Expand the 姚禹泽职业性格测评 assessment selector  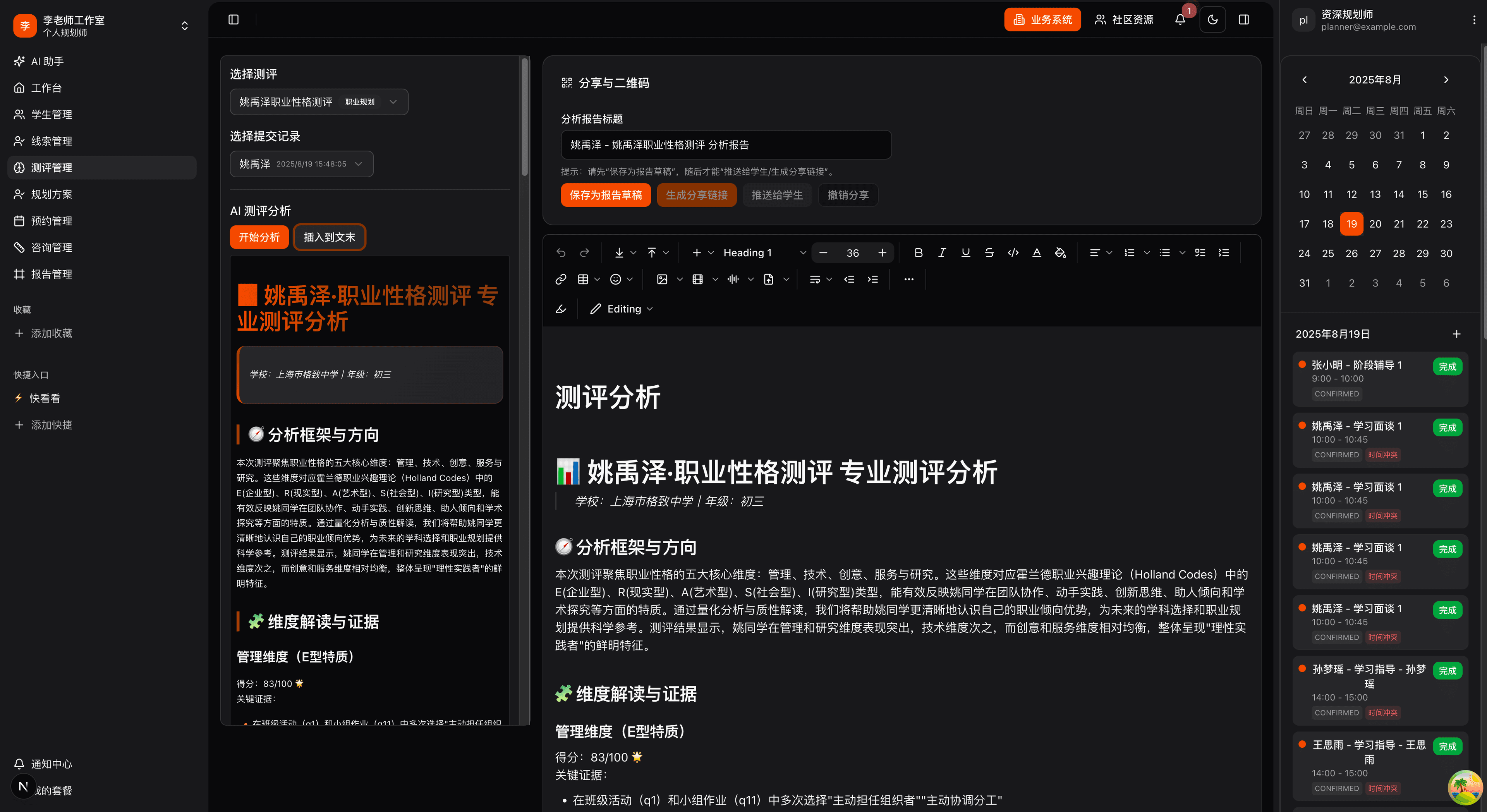[x=319, y=101]
